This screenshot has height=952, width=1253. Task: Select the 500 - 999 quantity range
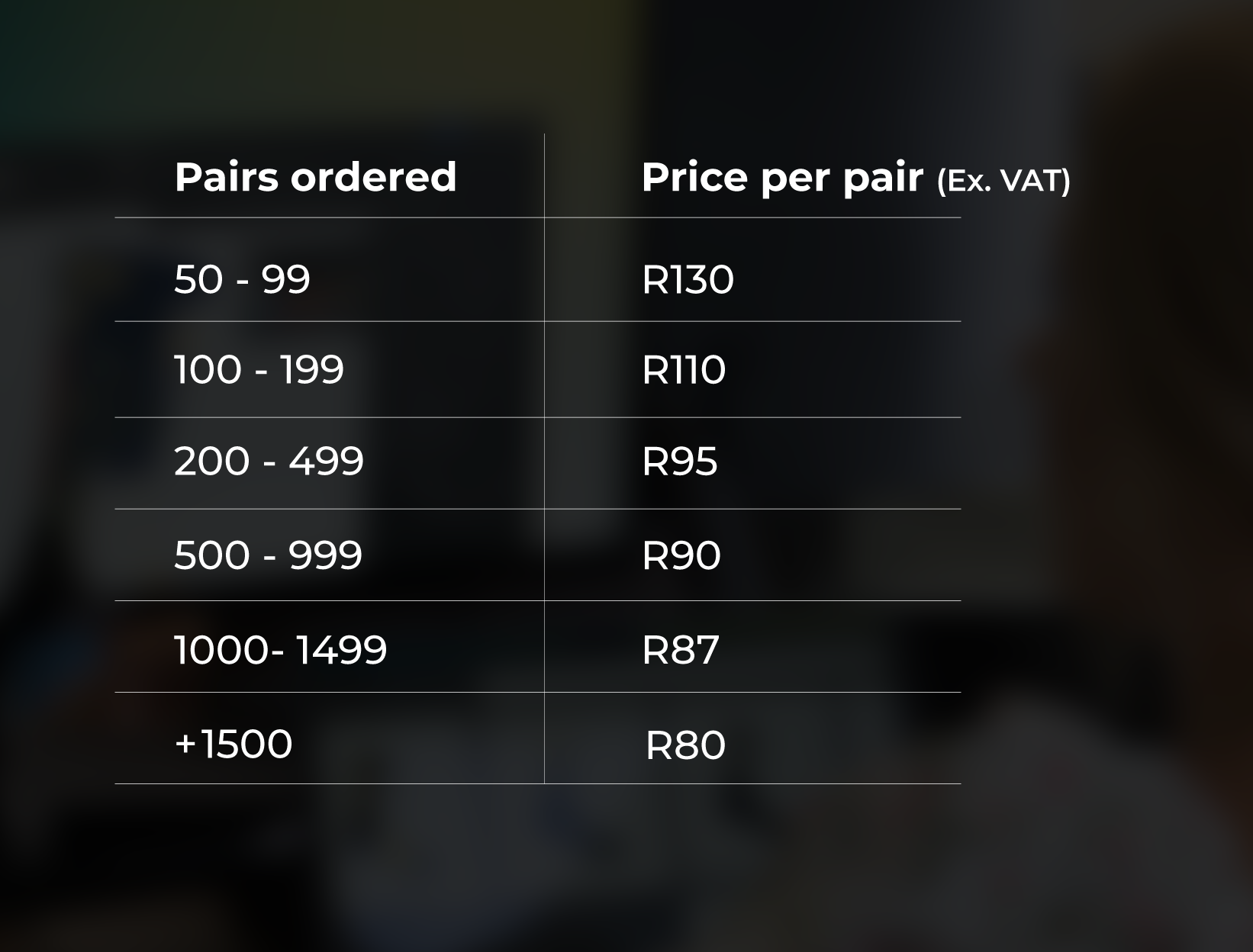click(x=268, y=555)
